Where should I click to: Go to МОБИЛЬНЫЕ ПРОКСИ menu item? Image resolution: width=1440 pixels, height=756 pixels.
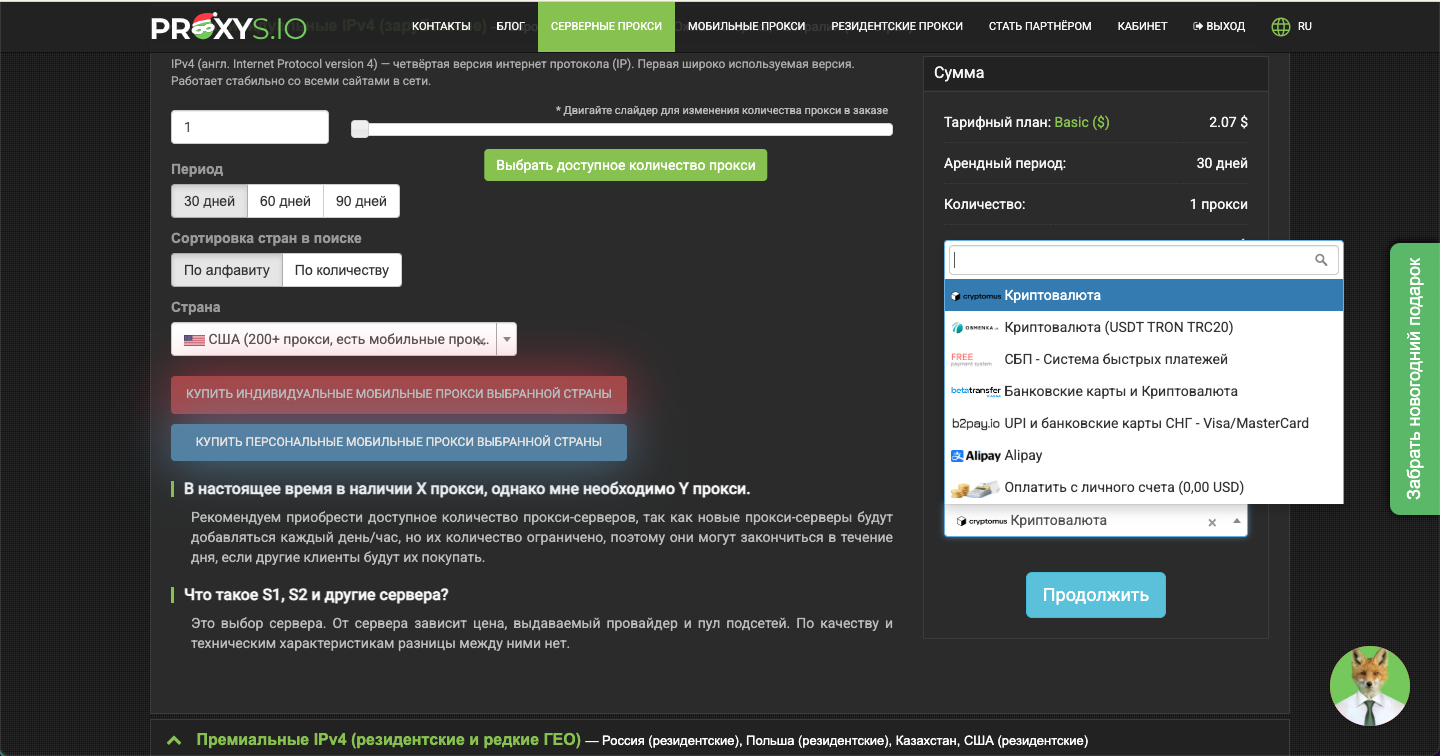[747, 27]
